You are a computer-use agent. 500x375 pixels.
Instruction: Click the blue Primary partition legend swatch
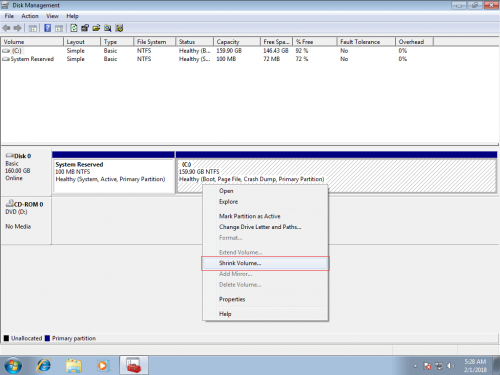(47, 338)
